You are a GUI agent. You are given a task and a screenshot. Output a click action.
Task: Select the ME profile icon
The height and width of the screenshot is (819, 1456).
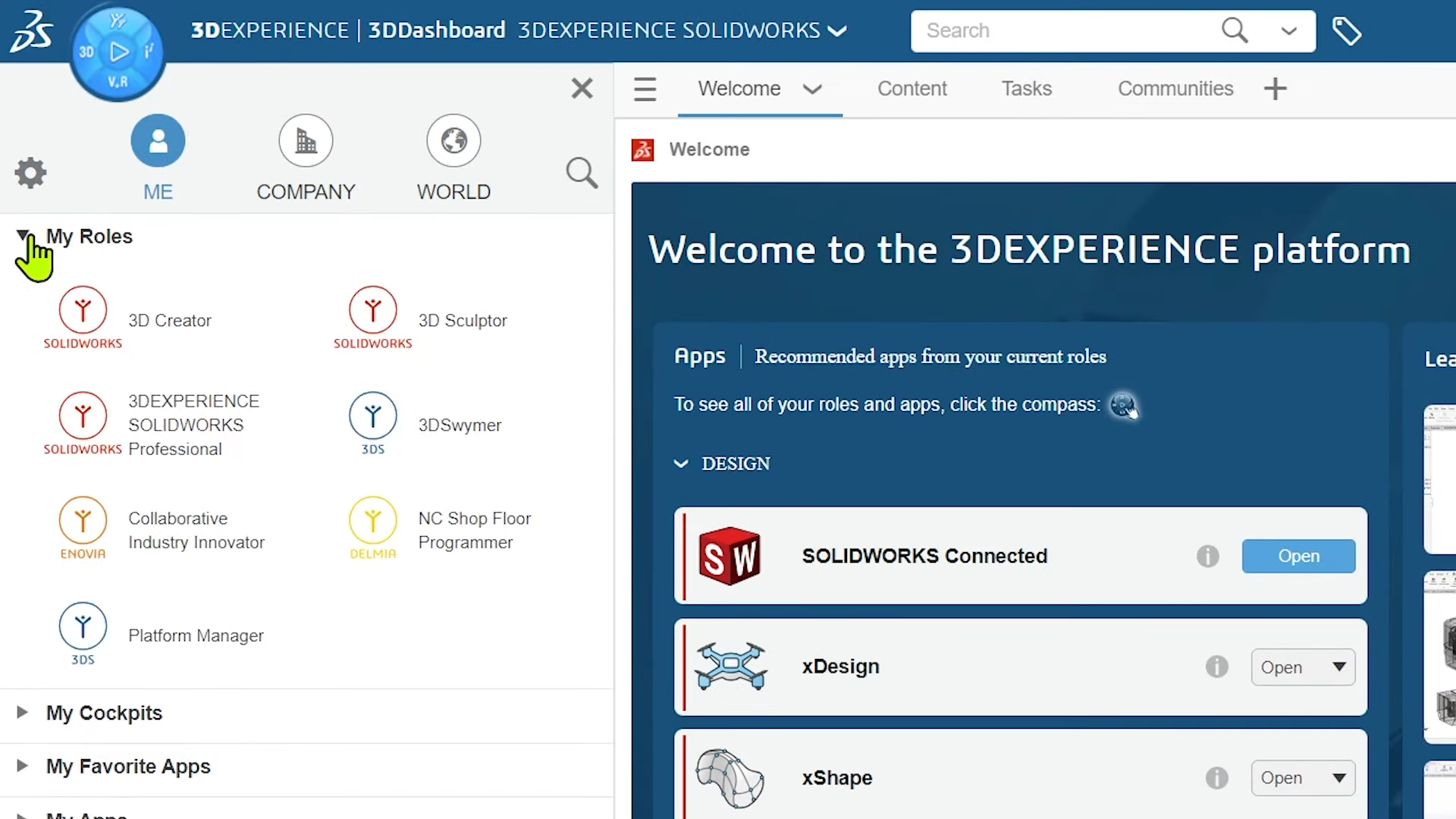click(x=158, y=141)
